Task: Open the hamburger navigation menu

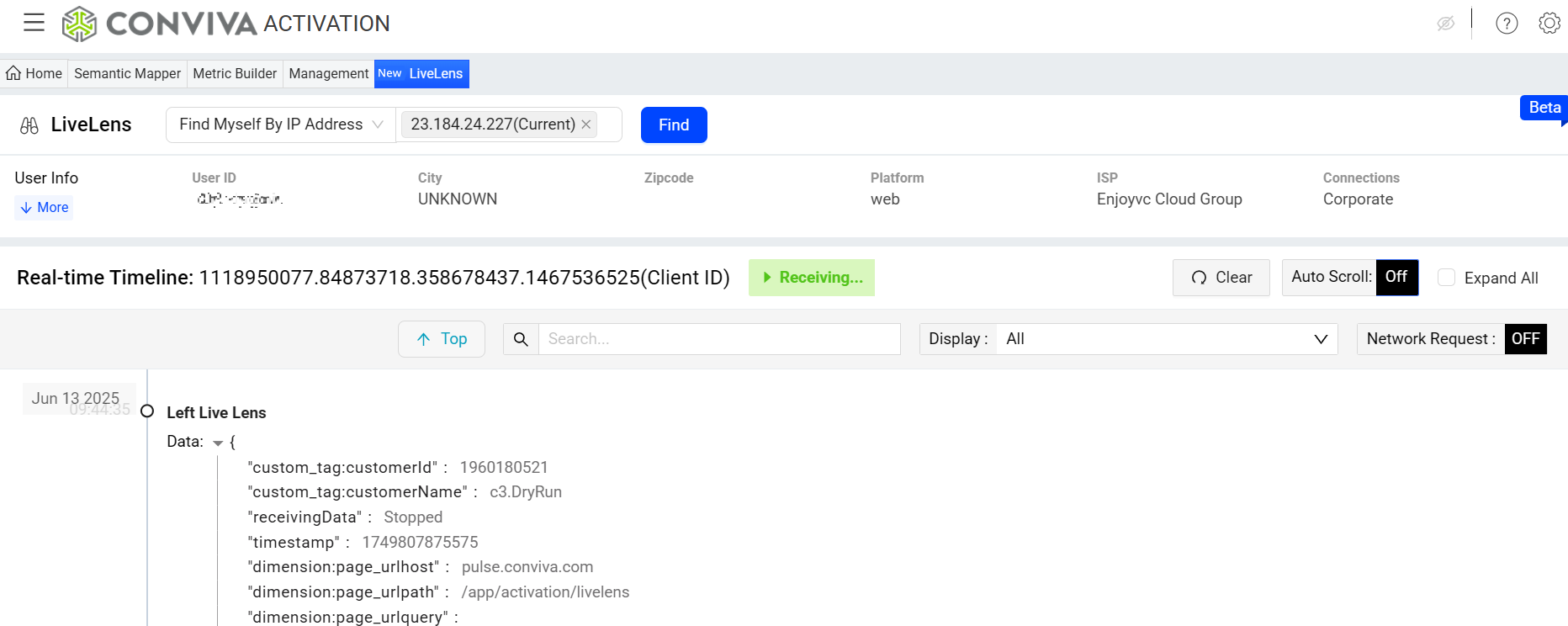Action: 34,23
